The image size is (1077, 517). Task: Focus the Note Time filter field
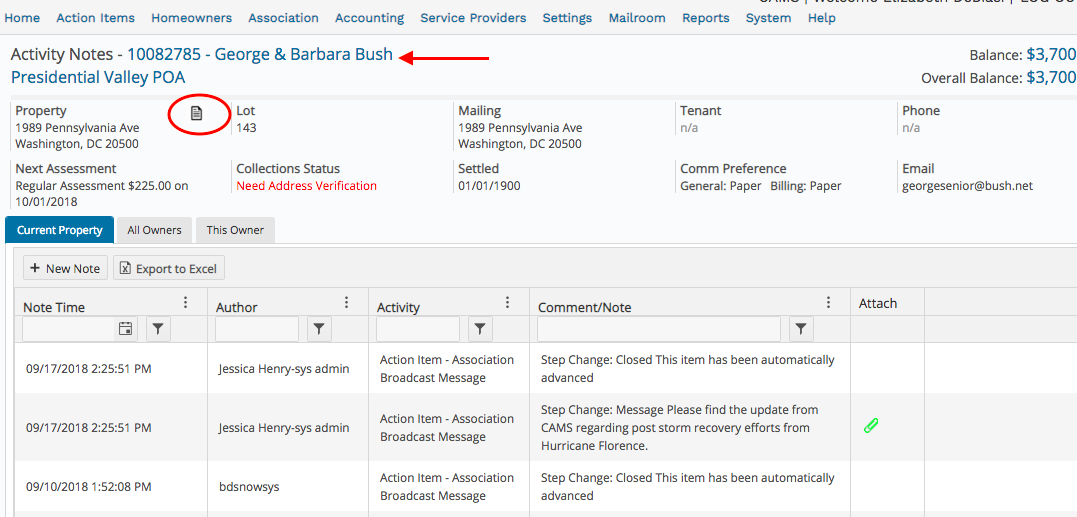[70, 330]
